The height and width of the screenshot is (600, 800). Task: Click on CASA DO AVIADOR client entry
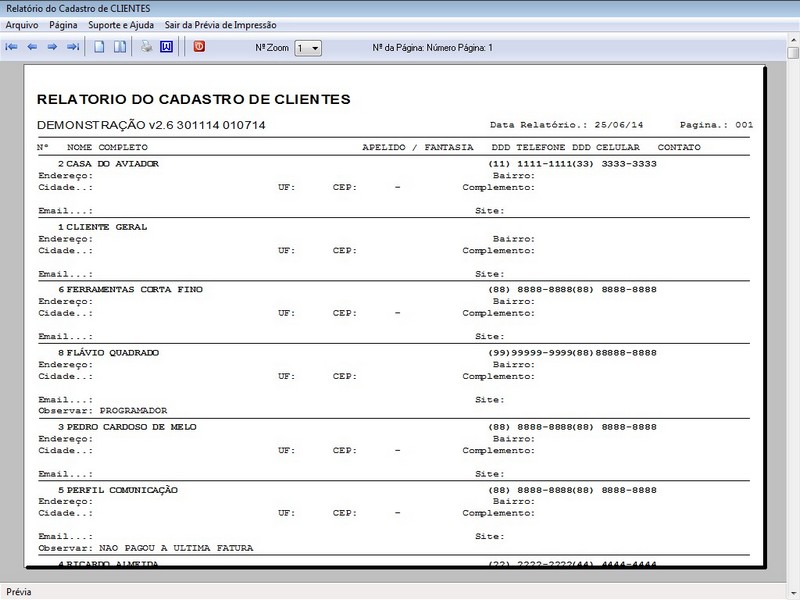click(x=112, y=163)
